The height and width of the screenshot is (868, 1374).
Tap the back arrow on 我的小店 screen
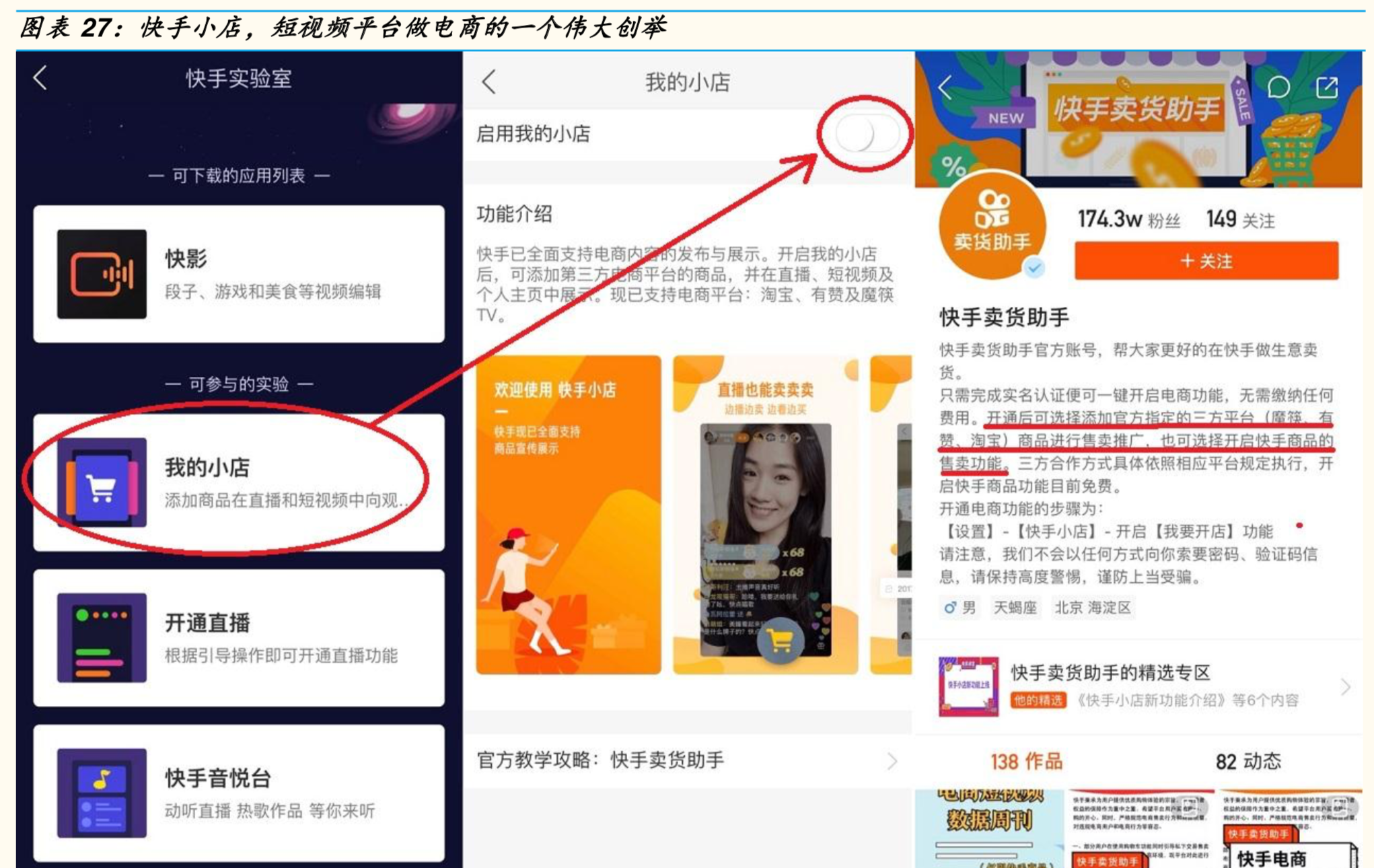coord(486,81)
